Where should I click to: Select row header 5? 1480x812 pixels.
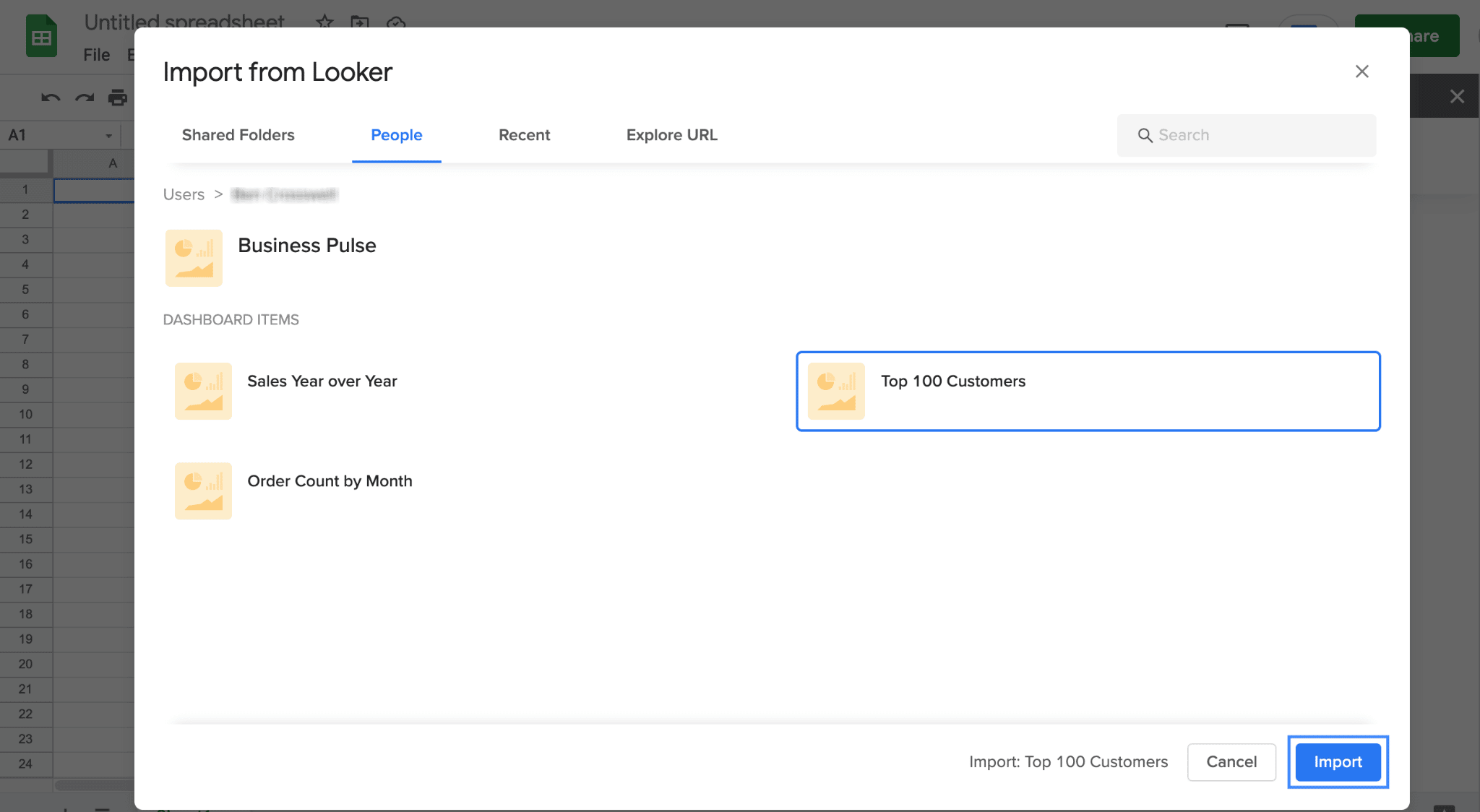point(25,290)
